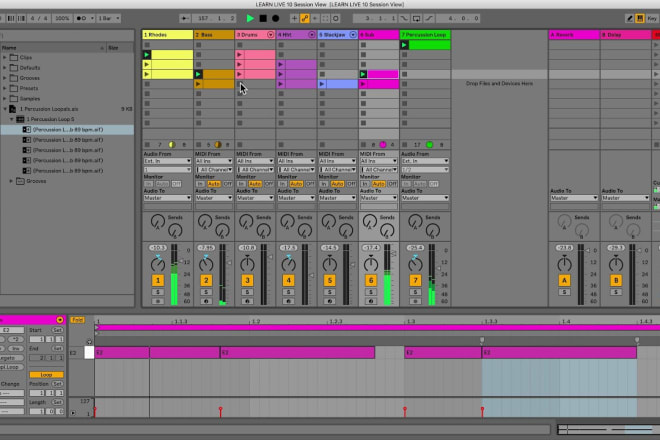Select the 1 Rhodes track header

point(168,35)
